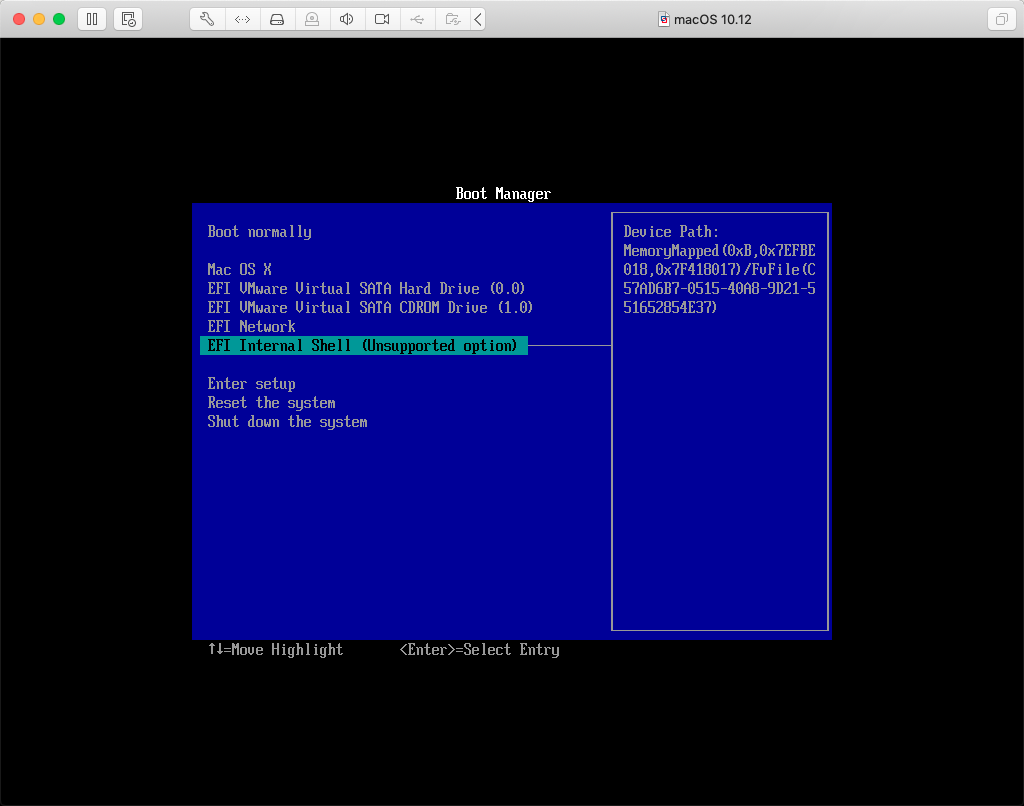Select EFI Internal Shell (Unsupported option)
Viewport: 1024px width, 806px height.
(364, 346)
